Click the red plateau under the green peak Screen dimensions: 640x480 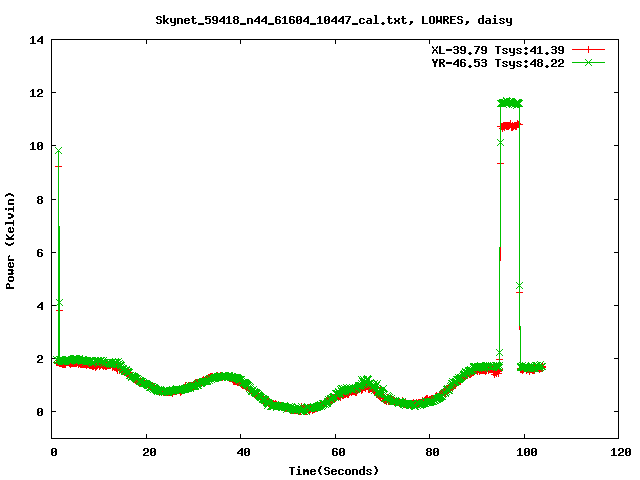(x=510, y=126)
